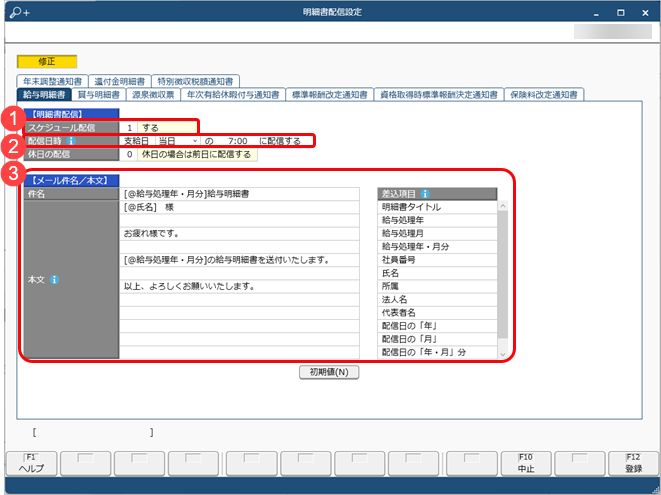Viewport: 661px width, 495px height.
Task: Click 休日の場合は前日に配信する text field
Action: [x=197, y=154]
